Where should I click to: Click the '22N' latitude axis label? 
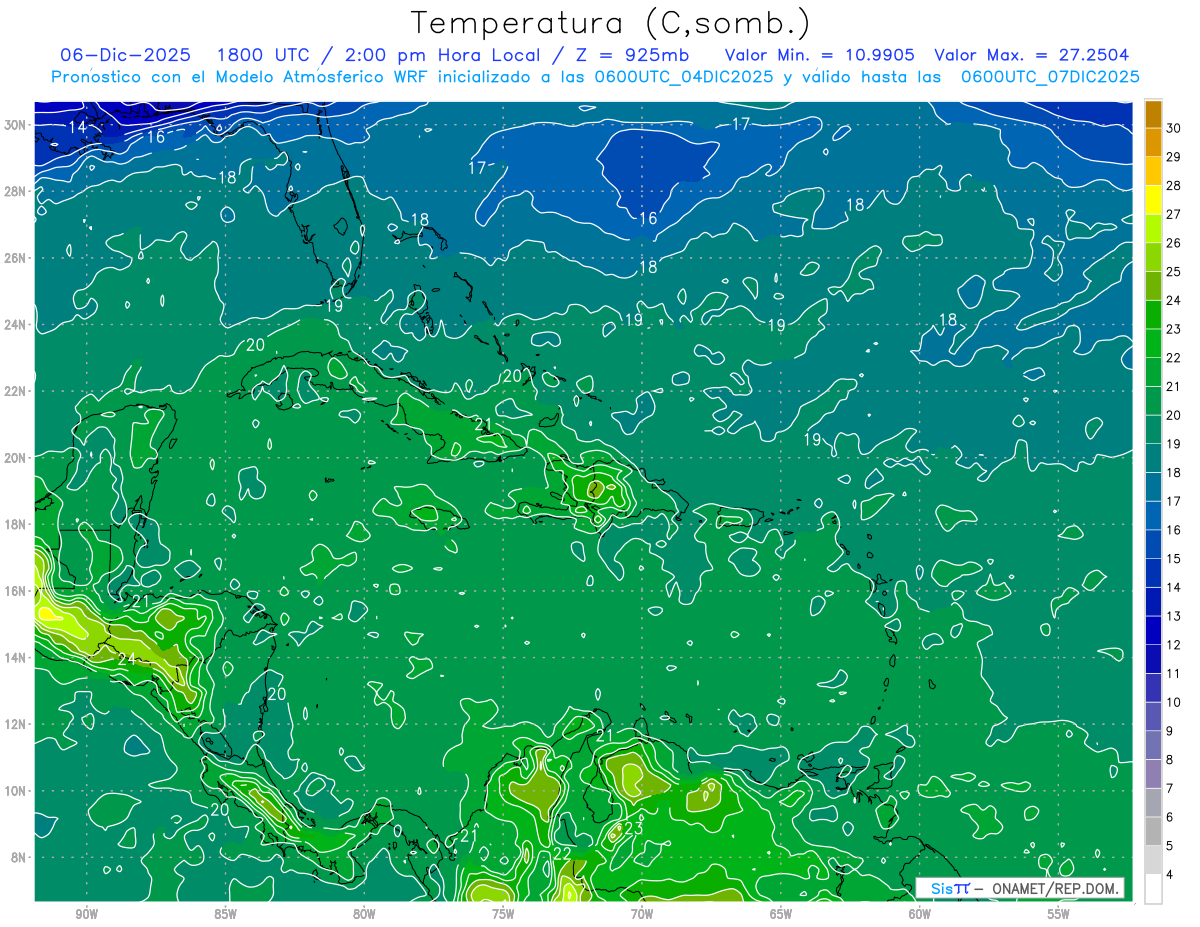(15, 391)
